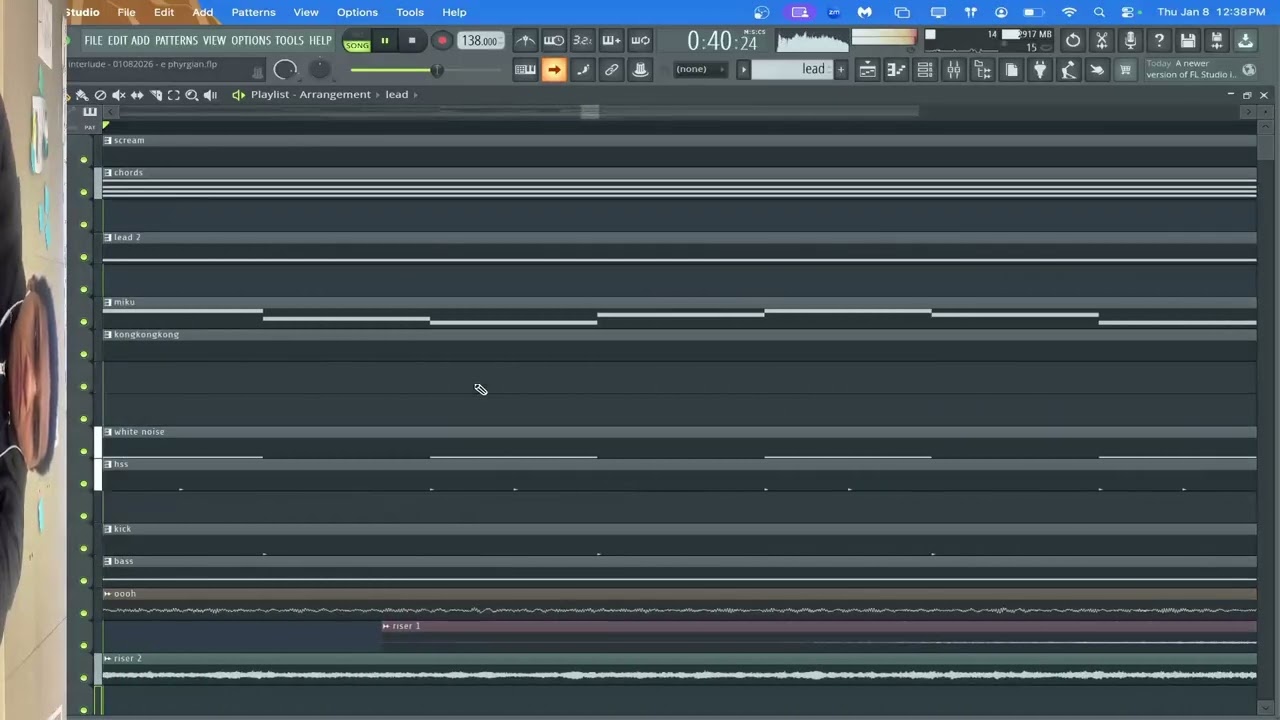Viewport: 1280px width, 720px height.
Task: Click the tempo field showing 138.000
Action: (480, 41)
